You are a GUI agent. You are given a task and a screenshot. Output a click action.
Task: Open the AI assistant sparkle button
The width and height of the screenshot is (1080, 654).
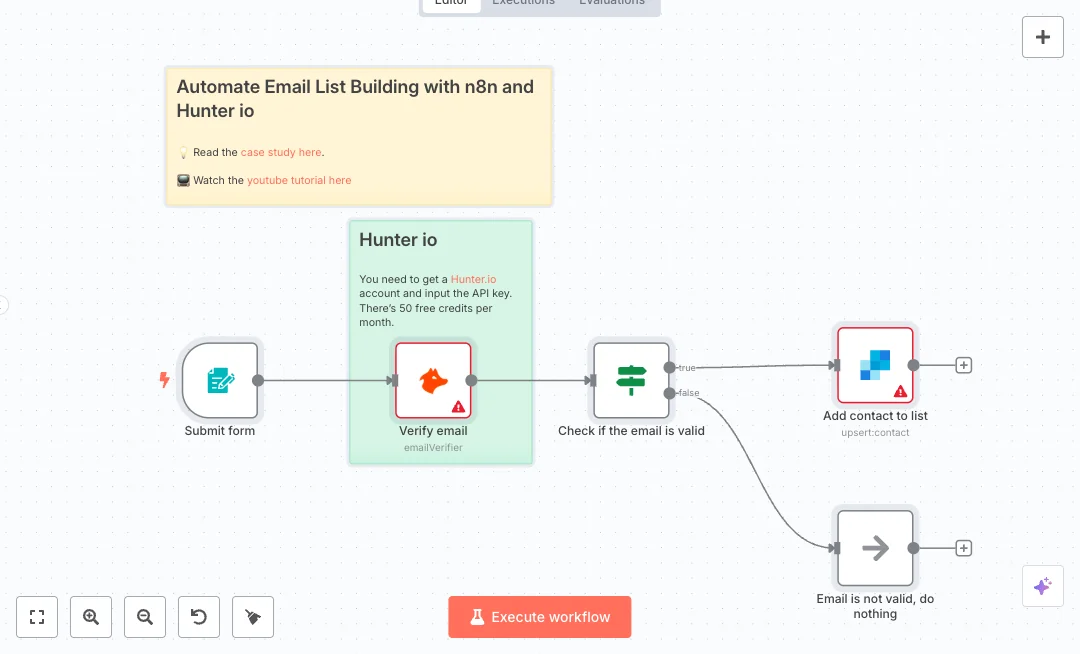[x=1042, y=586]
